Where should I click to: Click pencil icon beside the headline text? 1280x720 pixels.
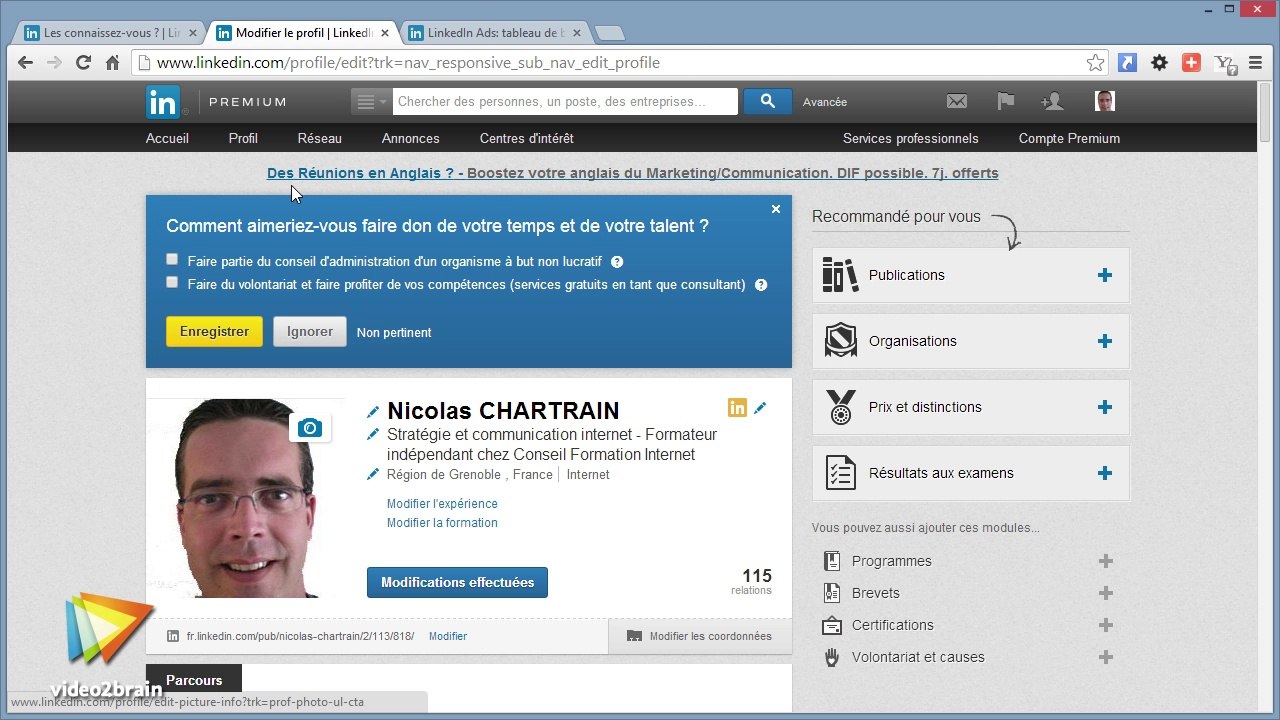pyautogui.click(x=373, y=434)
